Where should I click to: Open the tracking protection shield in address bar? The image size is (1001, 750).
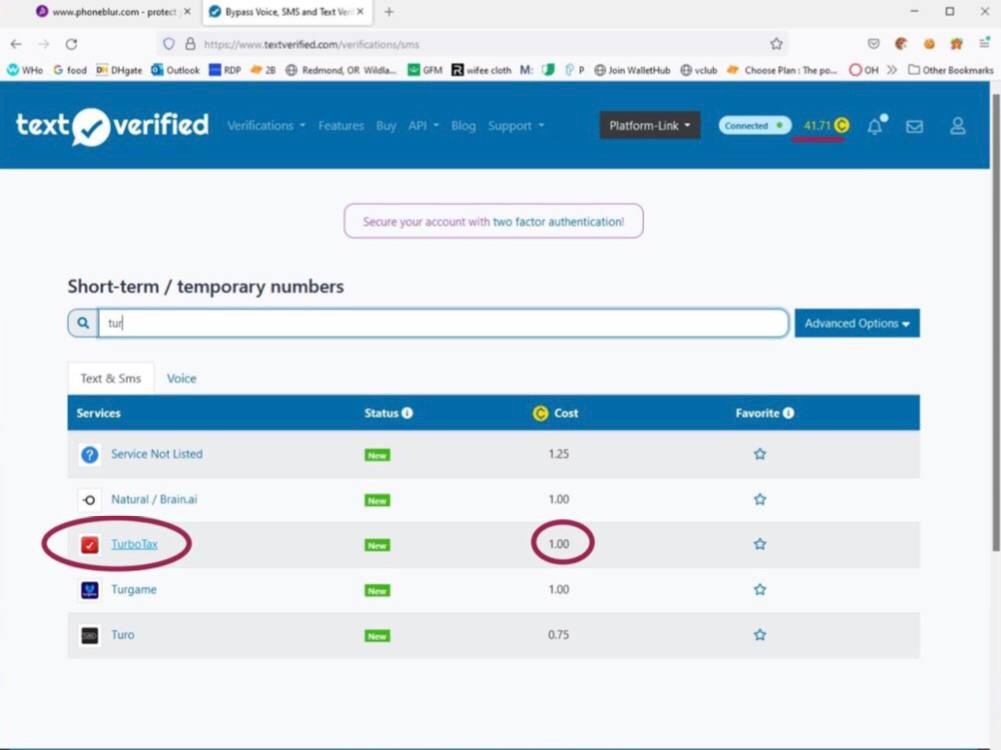pyautogui.click(x=169, y=44)
